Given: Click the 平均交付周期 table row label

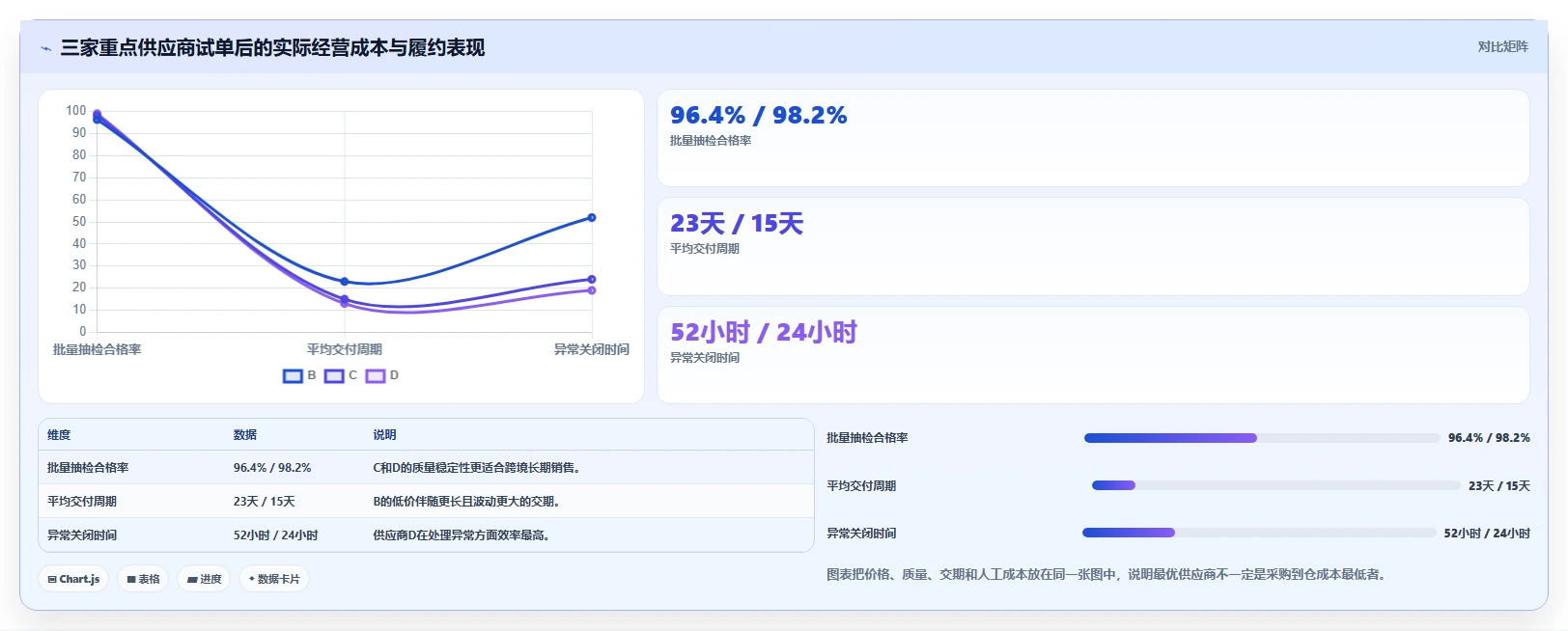Looking at the screenshot, I should (82, 502).
